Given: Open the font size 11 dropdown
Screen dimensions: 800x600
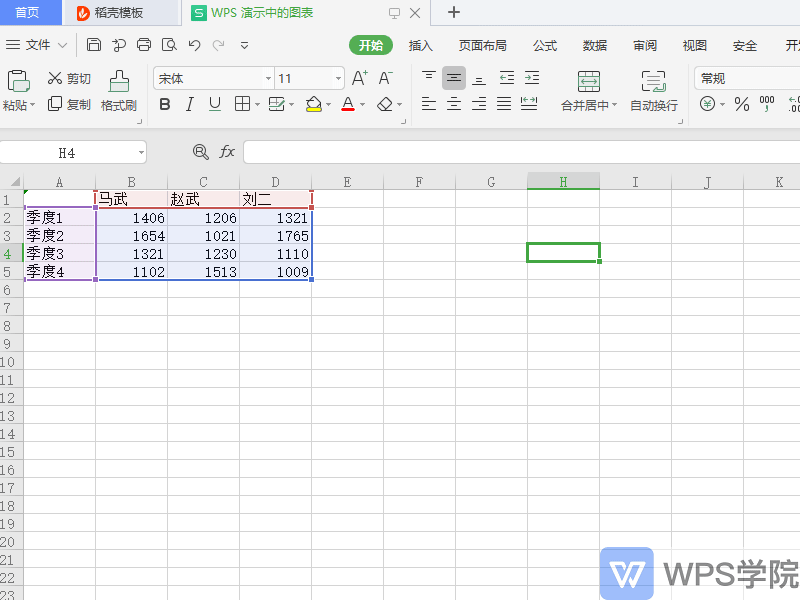Looking at the screenshot, I should [338, 79].
